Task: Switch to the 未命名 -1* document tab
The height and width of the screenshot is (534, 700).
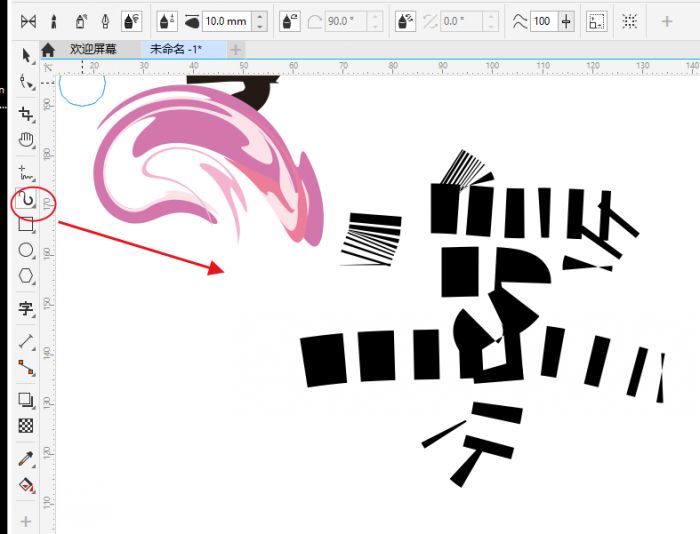Action: point(176,48)
